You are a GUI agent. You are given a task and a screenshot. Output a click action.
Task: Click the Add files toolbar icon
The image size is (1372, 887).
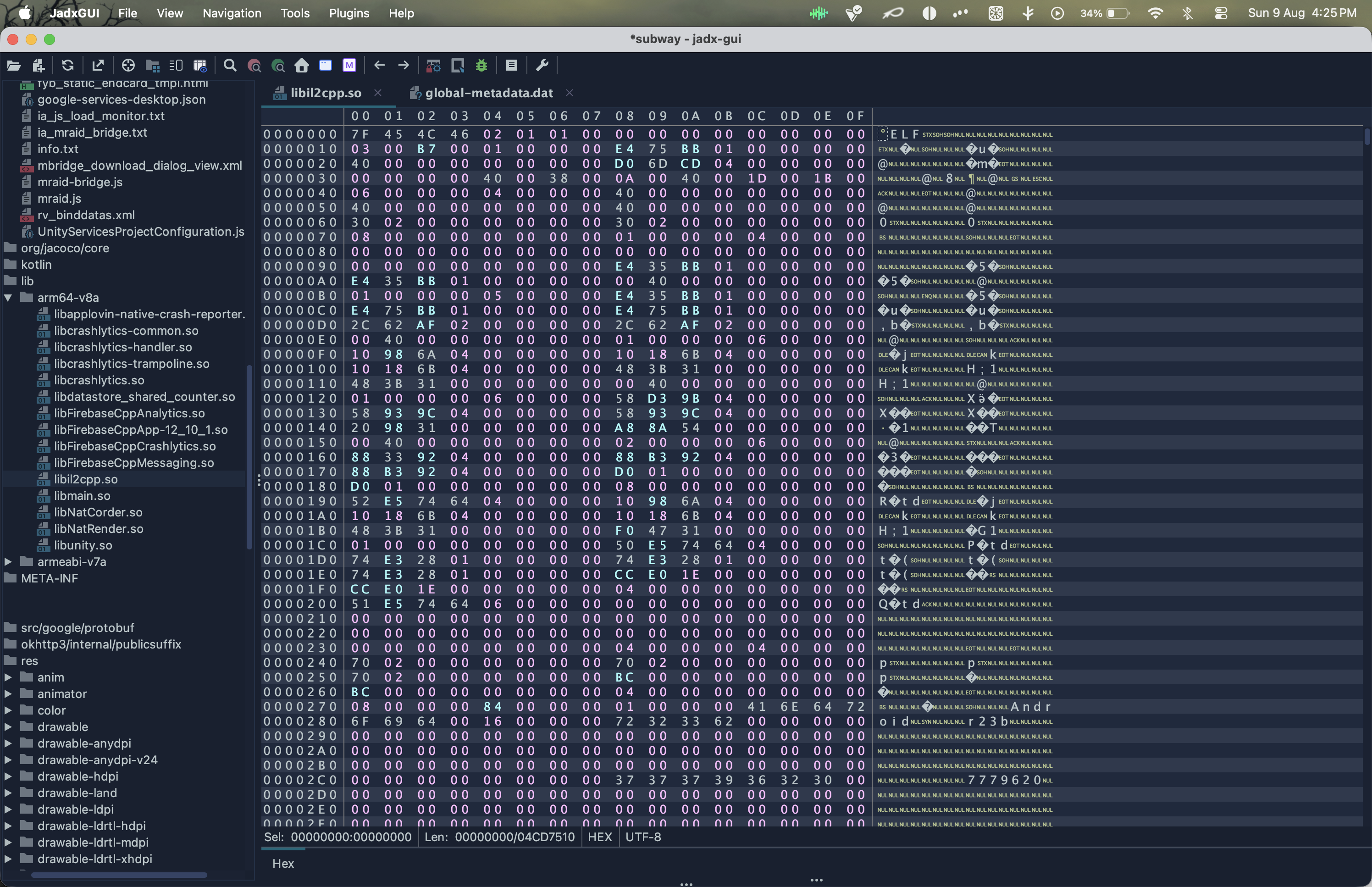tap(39, 65)
